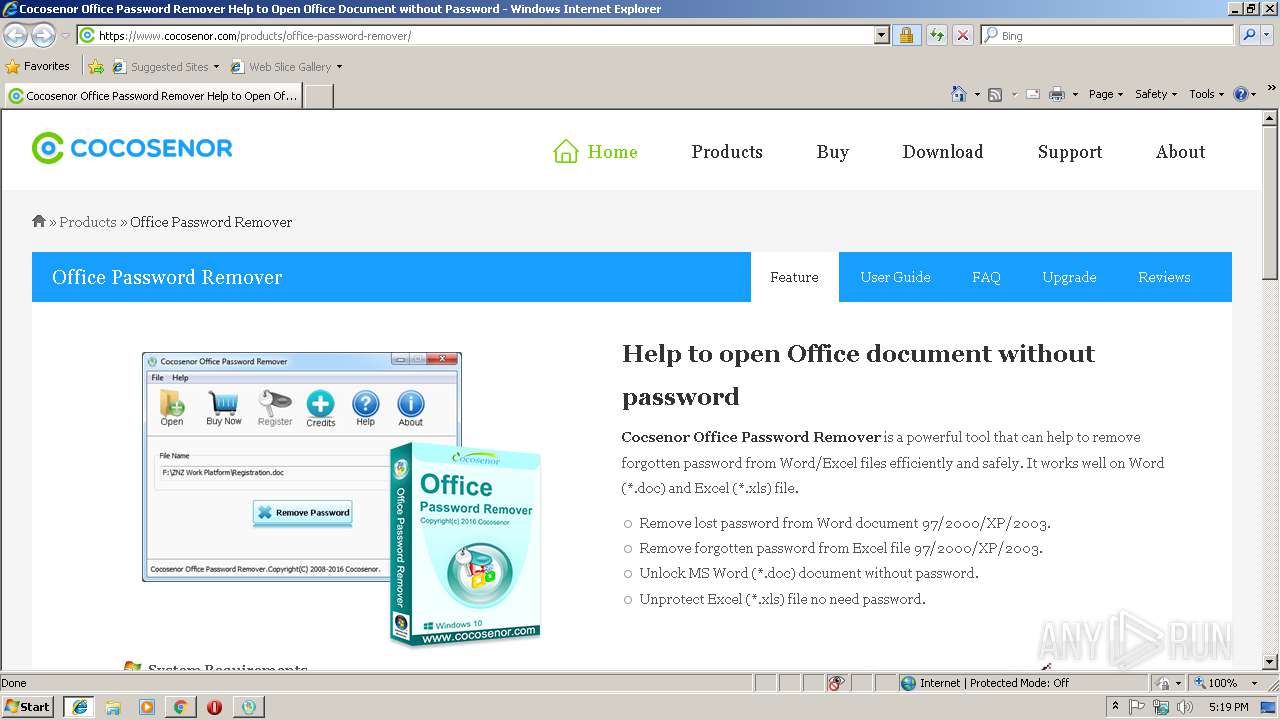
Task: Click the red Stop loading icon
Action: tap(962, 35)
